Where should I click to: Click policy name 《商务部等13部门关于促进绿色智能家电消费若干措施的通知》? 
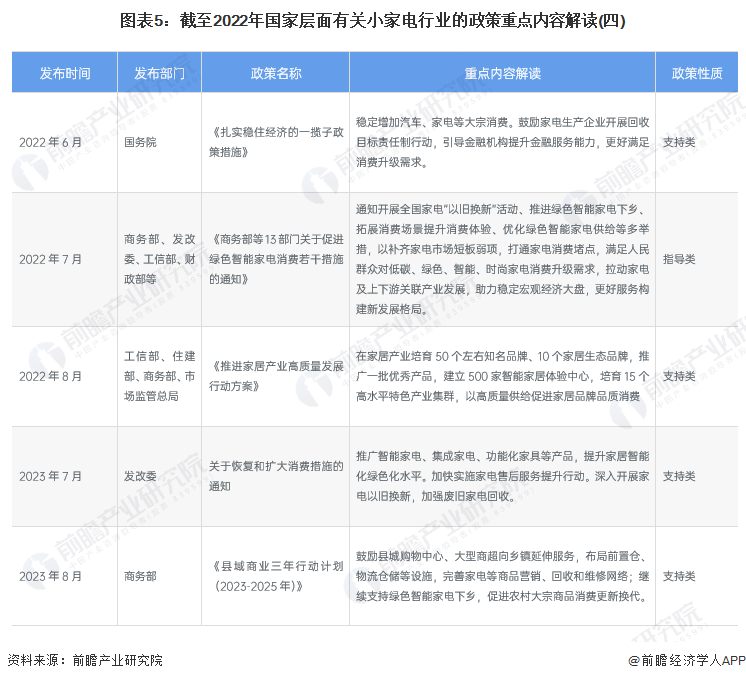(x=276, y=259)
